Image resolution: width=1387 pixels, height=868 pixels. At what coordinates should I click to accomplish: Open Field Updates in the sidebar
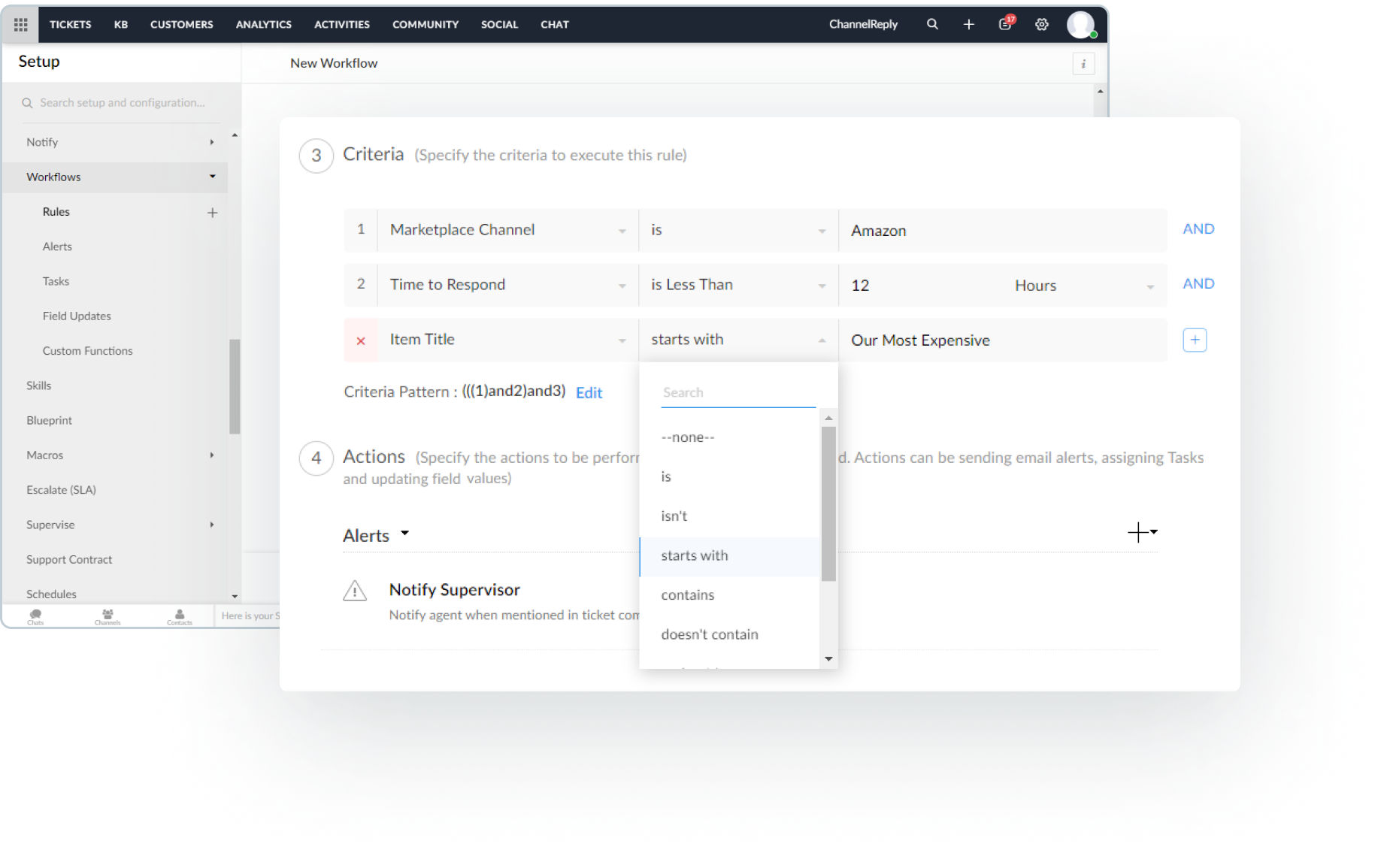[x=77, y=316]
